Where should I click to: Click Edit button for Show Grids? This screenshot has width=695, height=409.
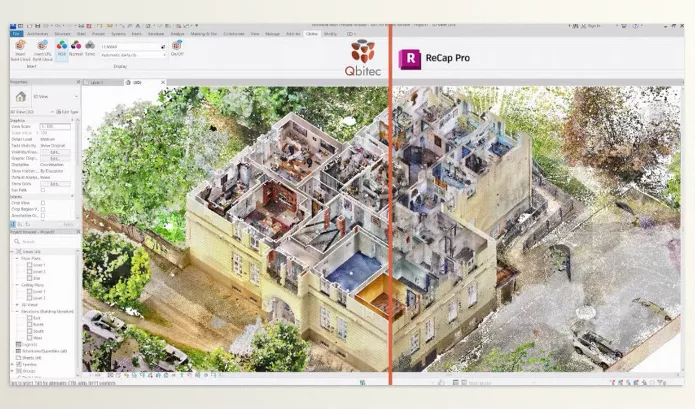tap(55, 183)
